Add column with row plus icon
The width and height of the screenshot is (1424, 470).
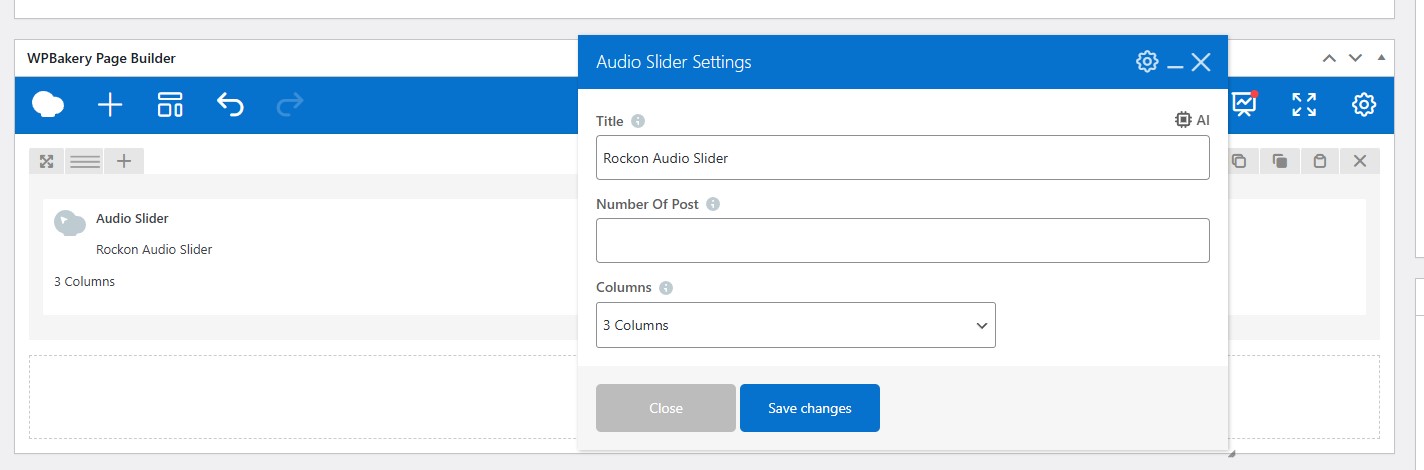(124, 161)
